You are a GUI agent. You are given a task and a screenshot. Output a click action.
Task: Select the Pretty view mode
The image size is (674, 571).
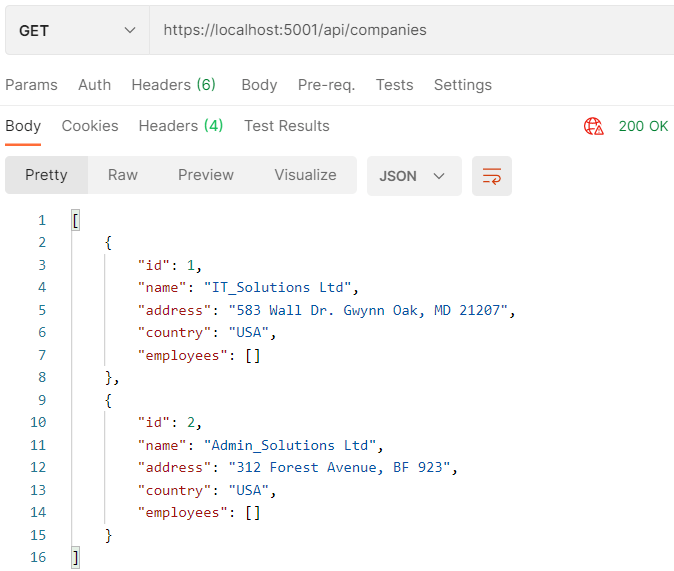tap(46, 175)
